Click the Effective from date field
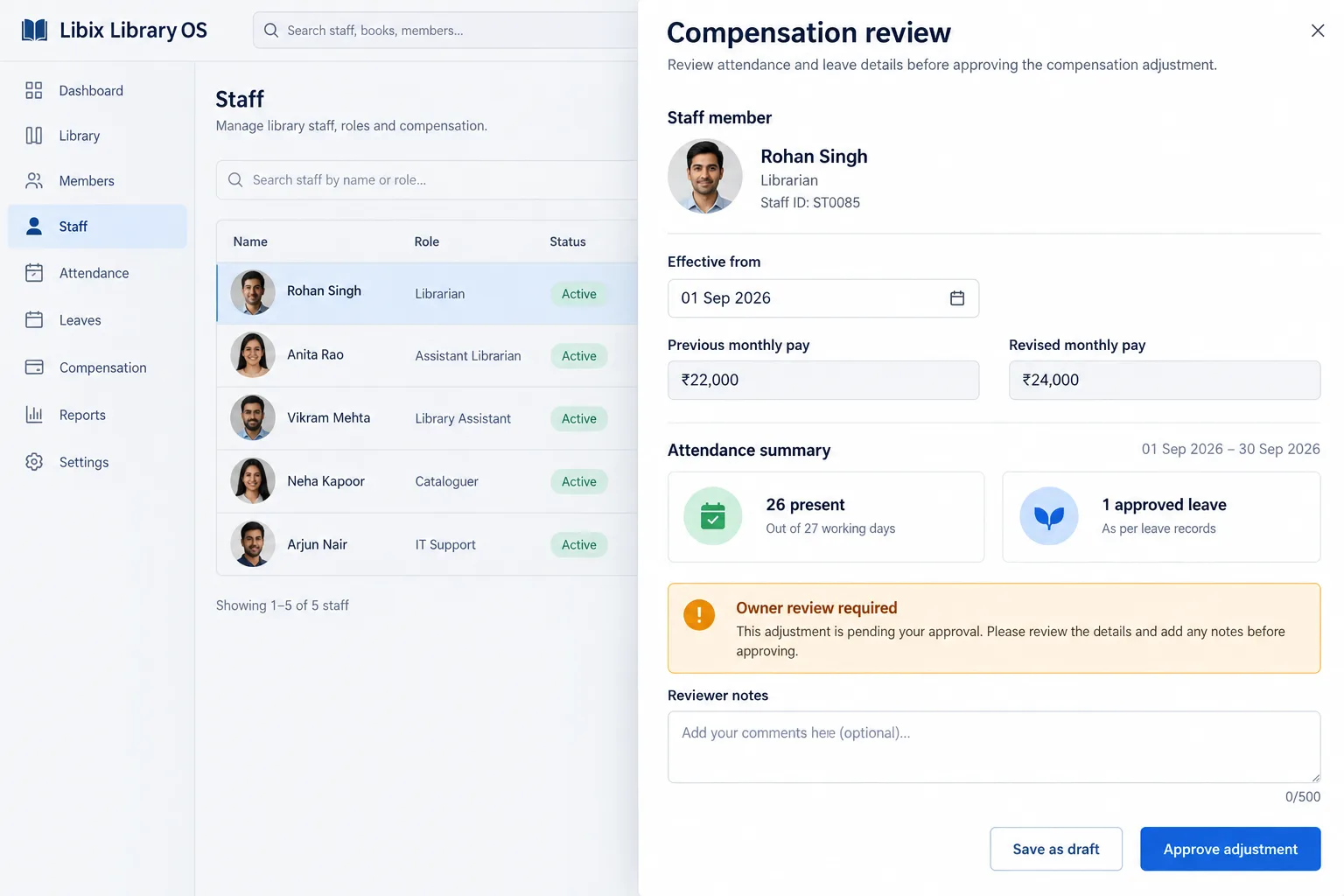This screenshot has height=896, width=1344. point(823,298)
